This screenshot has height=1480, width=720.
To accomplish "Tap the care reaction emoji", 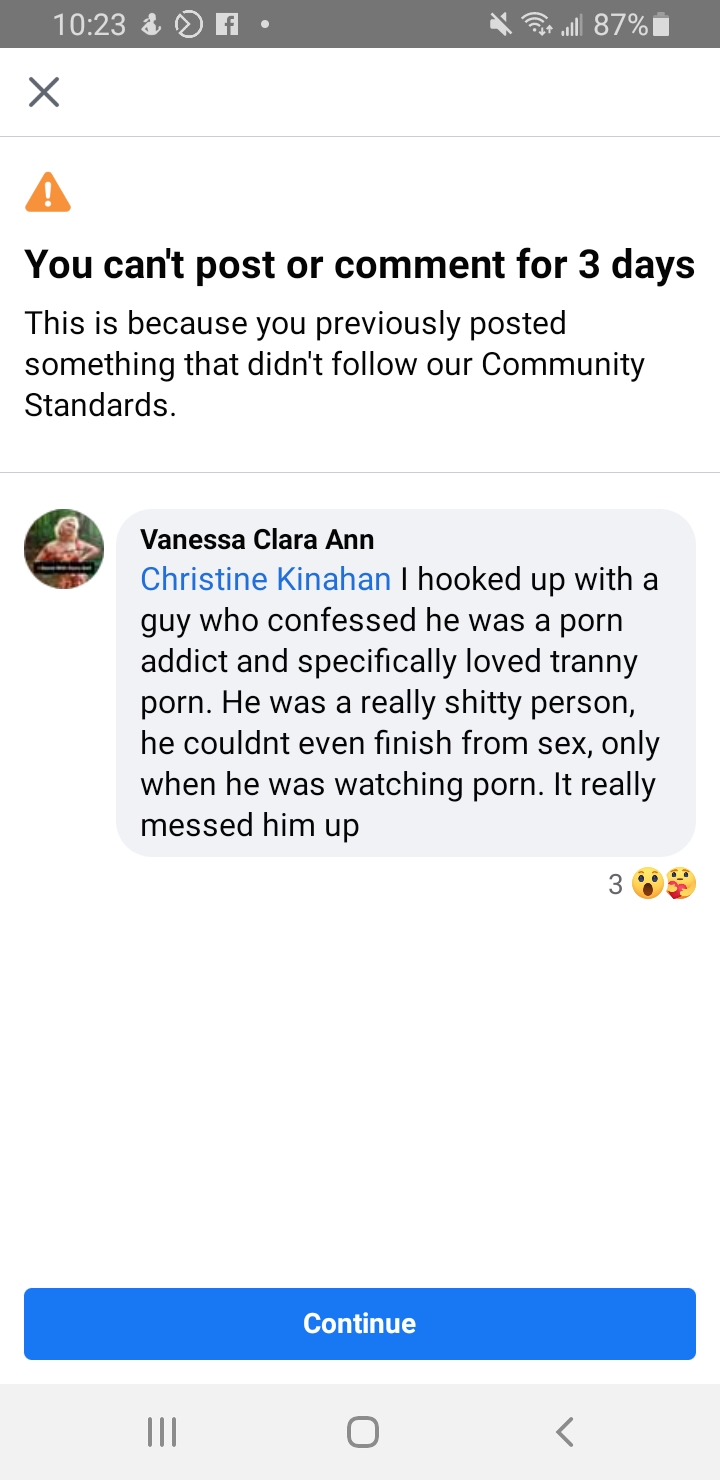I will click(680, 884).
